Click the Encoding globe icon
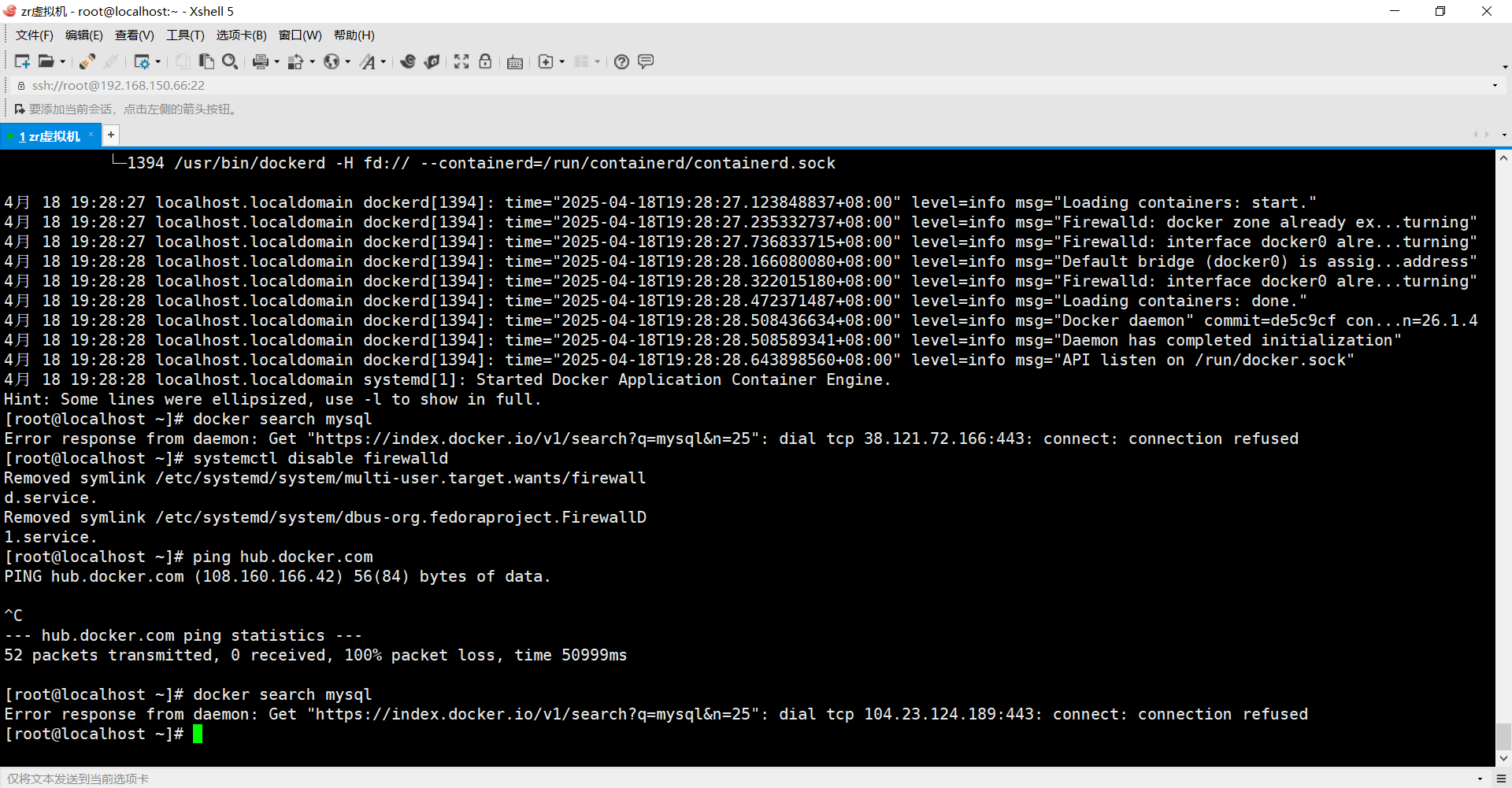 [x=332, y=61]
